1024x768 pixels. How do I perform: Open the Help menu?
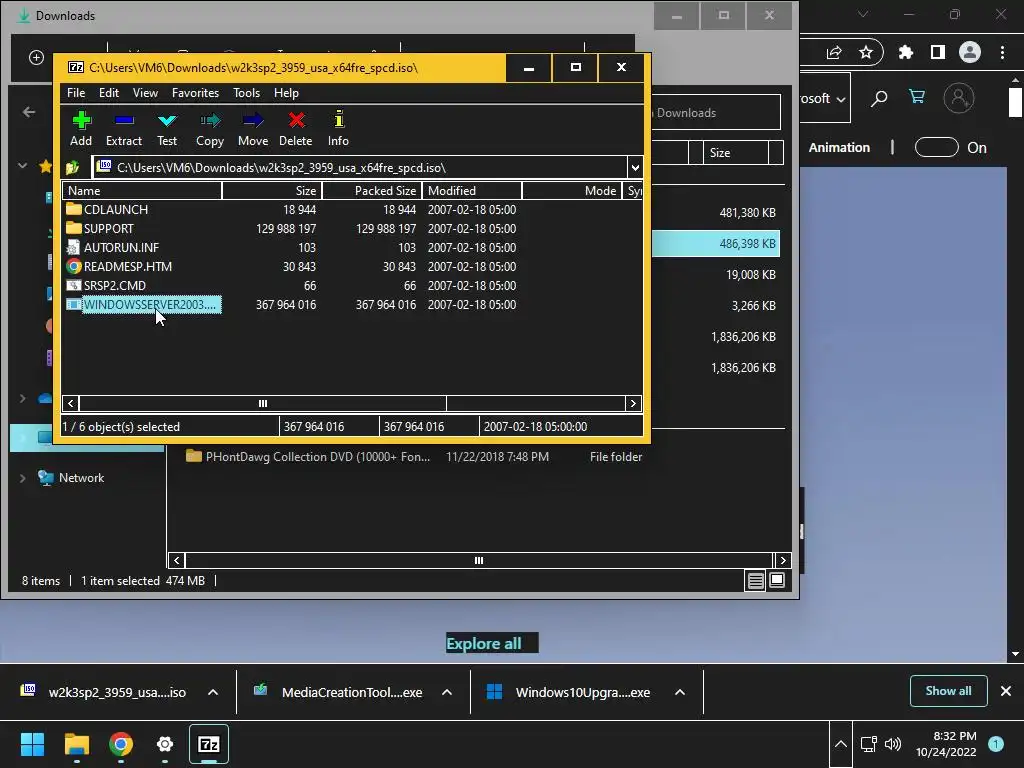pos(286,93)
